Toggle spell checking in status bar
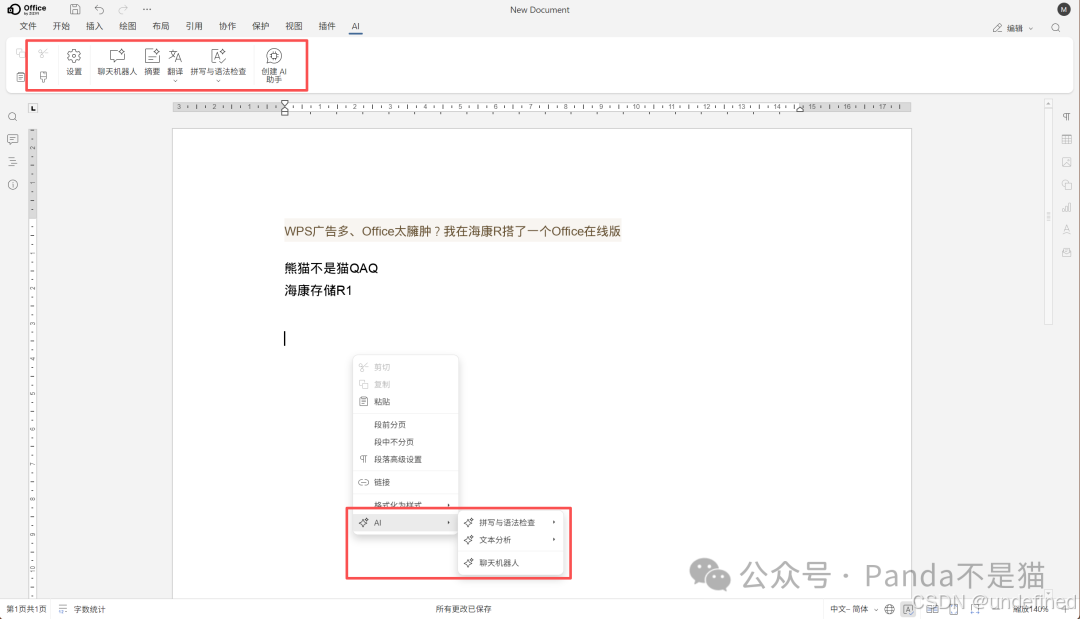The height and width of the screenshot is (619, 1080). pyautogui.click(x=908, y=609)
